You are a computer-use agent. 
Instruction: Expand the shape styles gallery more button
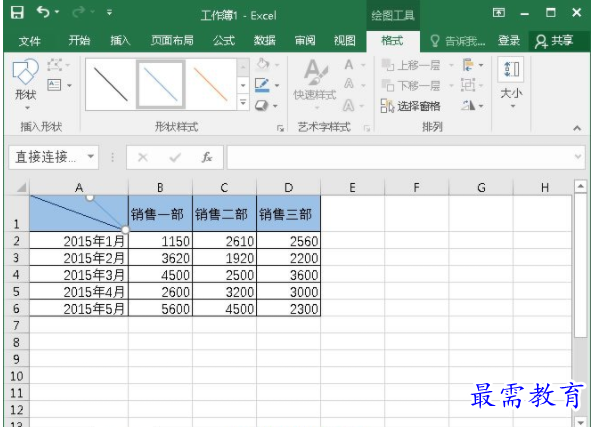point(243,102)
